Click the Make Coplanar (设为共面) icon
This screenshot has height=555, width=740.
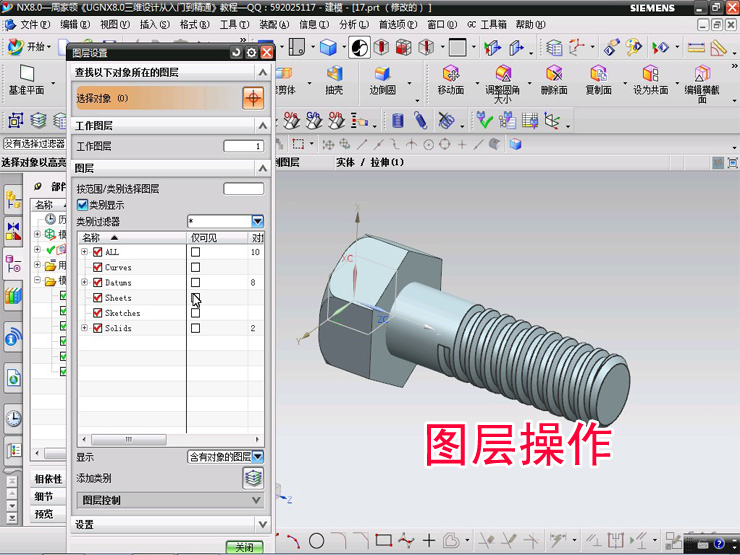click(650, 75)
